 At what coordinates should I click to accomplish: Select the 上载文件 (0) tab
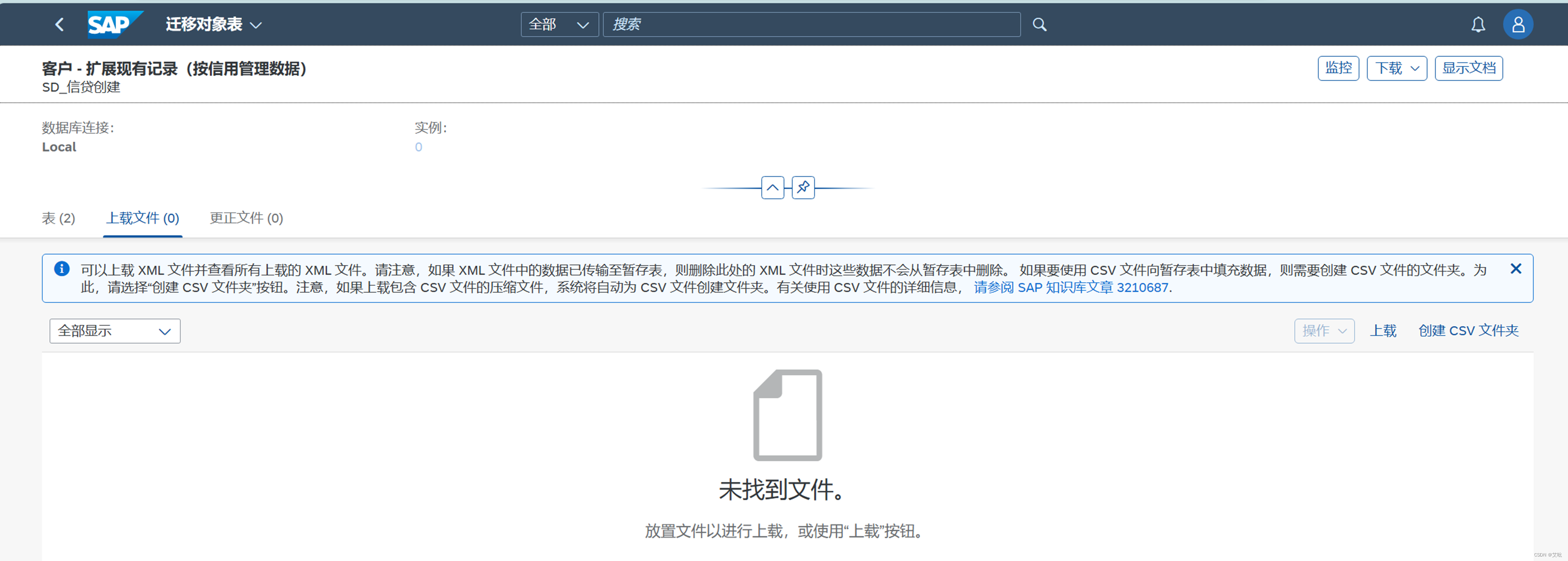(143, 218)
